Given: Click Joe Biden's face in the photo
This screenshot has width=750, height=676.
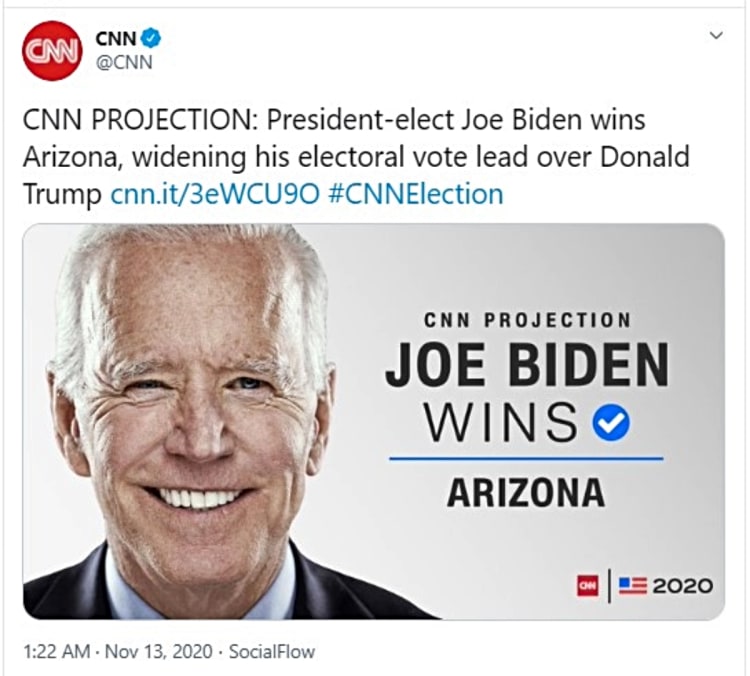Looking at the screenshot, I should click(x=190, y=400).
